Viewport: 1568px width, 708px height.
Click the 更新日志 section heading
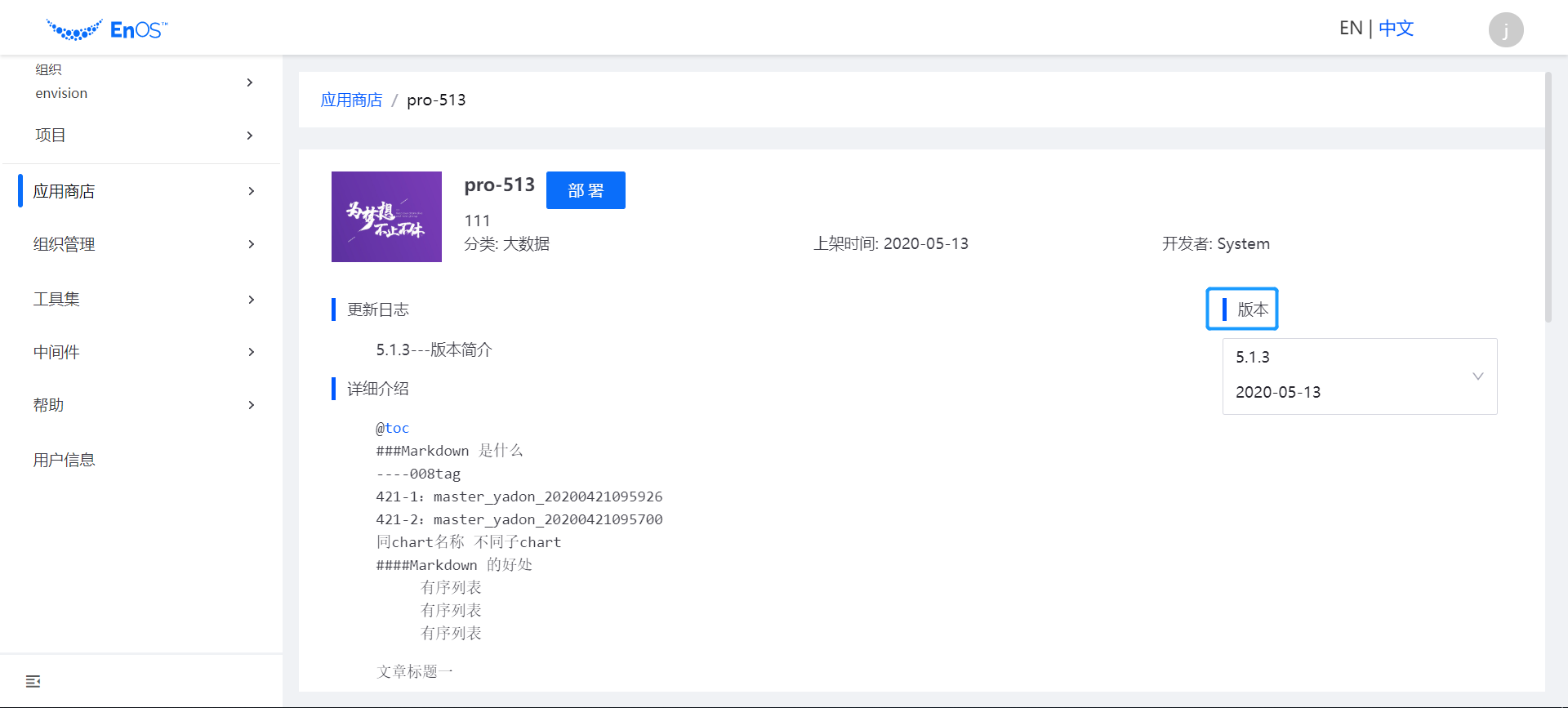point(377,309)
